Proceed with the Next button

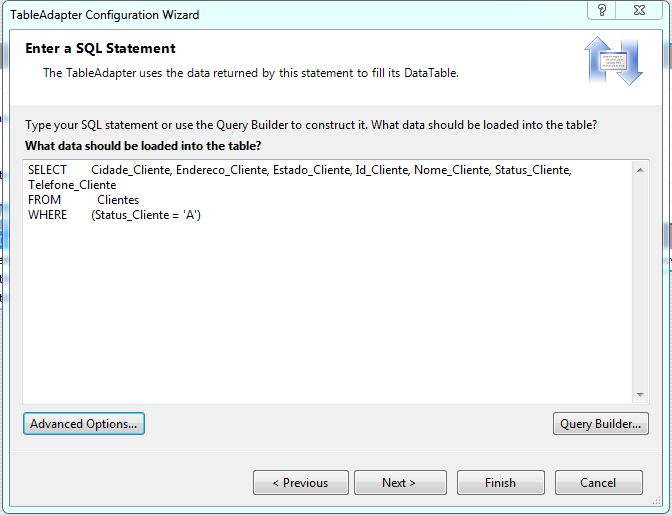point(399,483)
